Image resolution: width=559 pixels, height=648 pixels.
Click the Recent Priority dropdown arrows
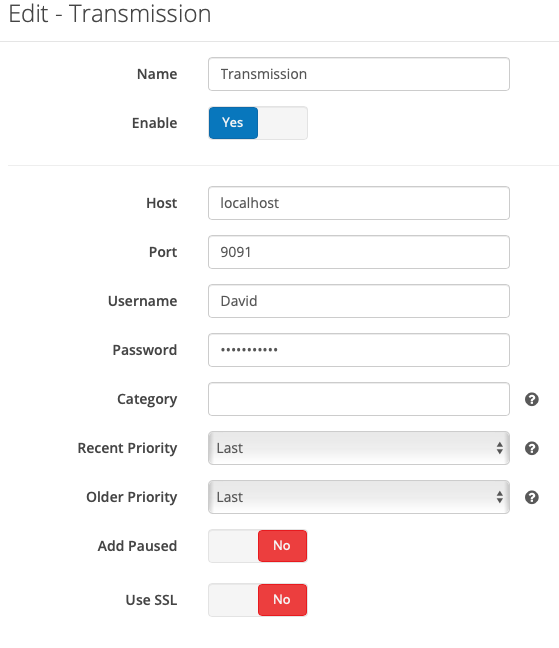pyautogui.click(x=500, y=448)
